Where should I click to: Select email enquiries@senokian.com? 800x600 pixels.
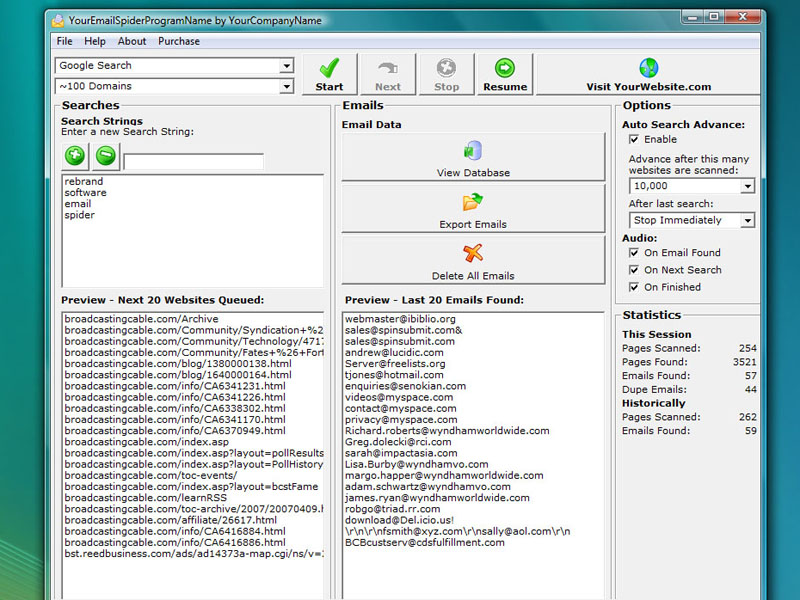(x=405, y=386)
